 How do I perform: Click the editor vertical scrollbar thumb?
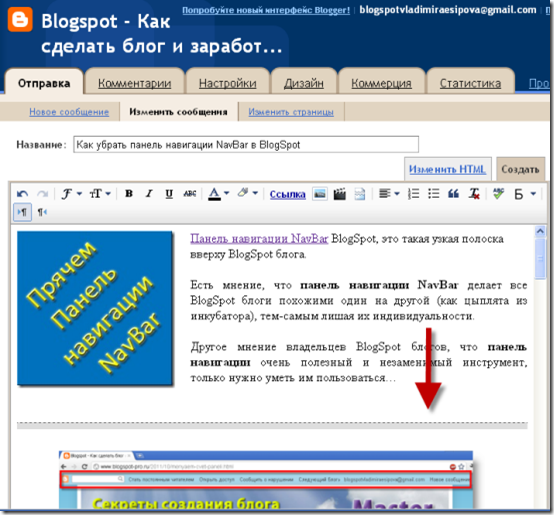540,259
